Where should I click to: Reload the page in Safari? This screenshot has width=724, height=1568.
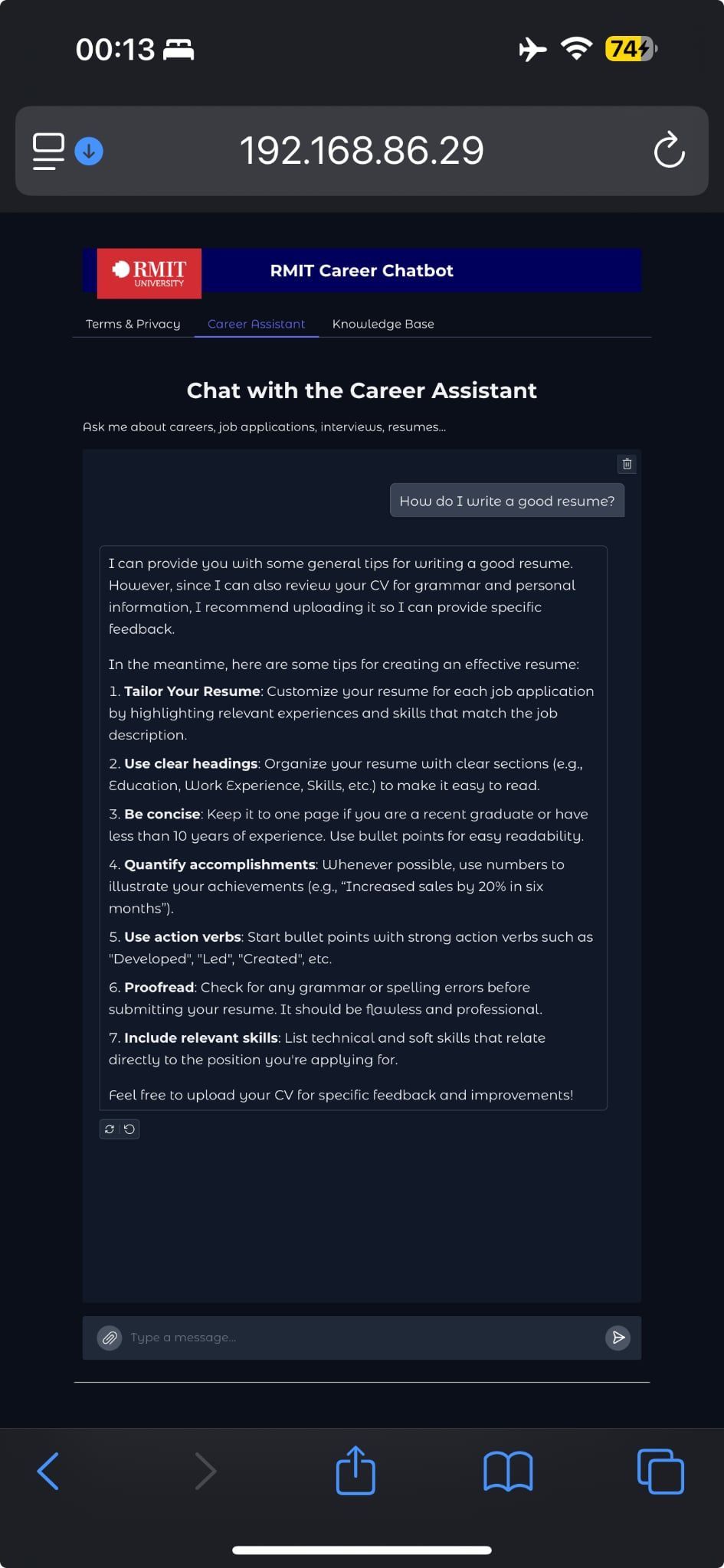point(669,150)
